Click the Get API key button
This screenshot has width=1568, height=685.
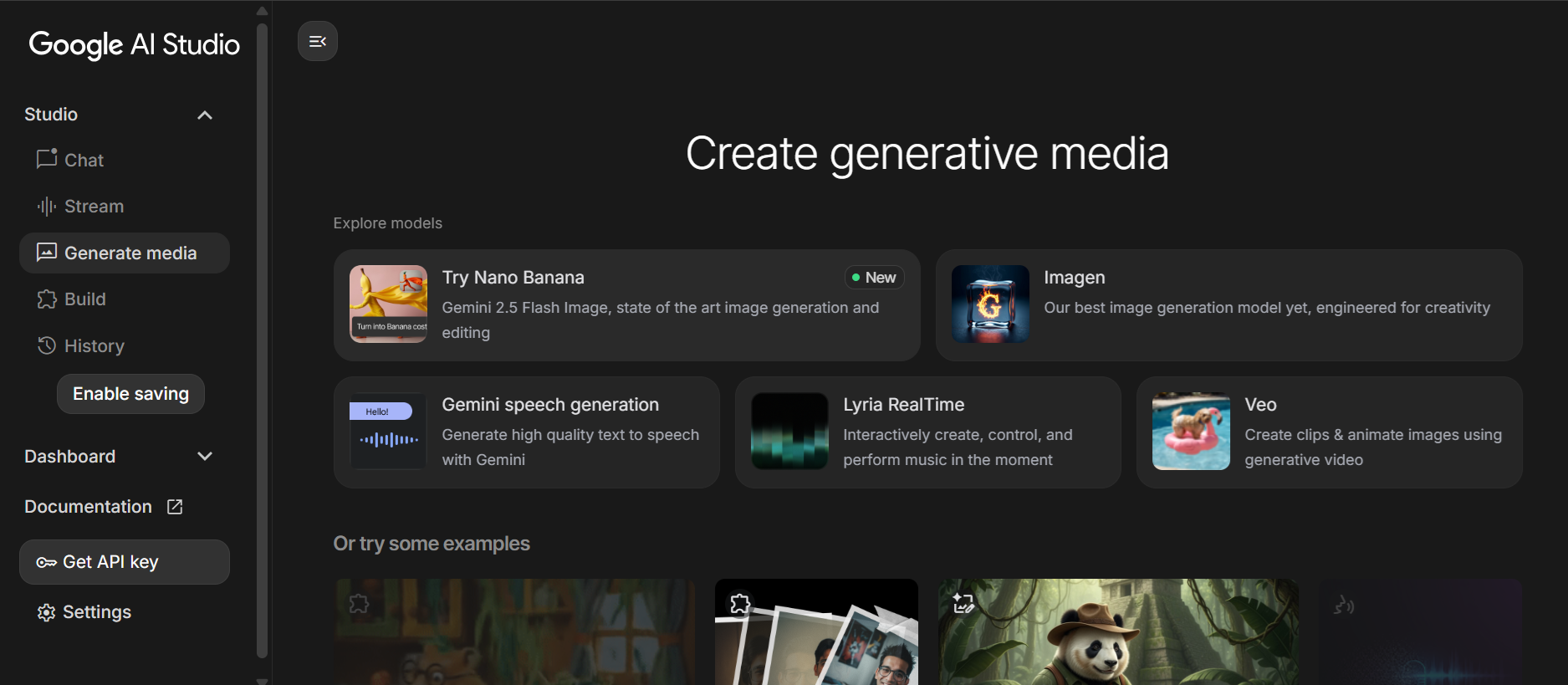(125, 562)
